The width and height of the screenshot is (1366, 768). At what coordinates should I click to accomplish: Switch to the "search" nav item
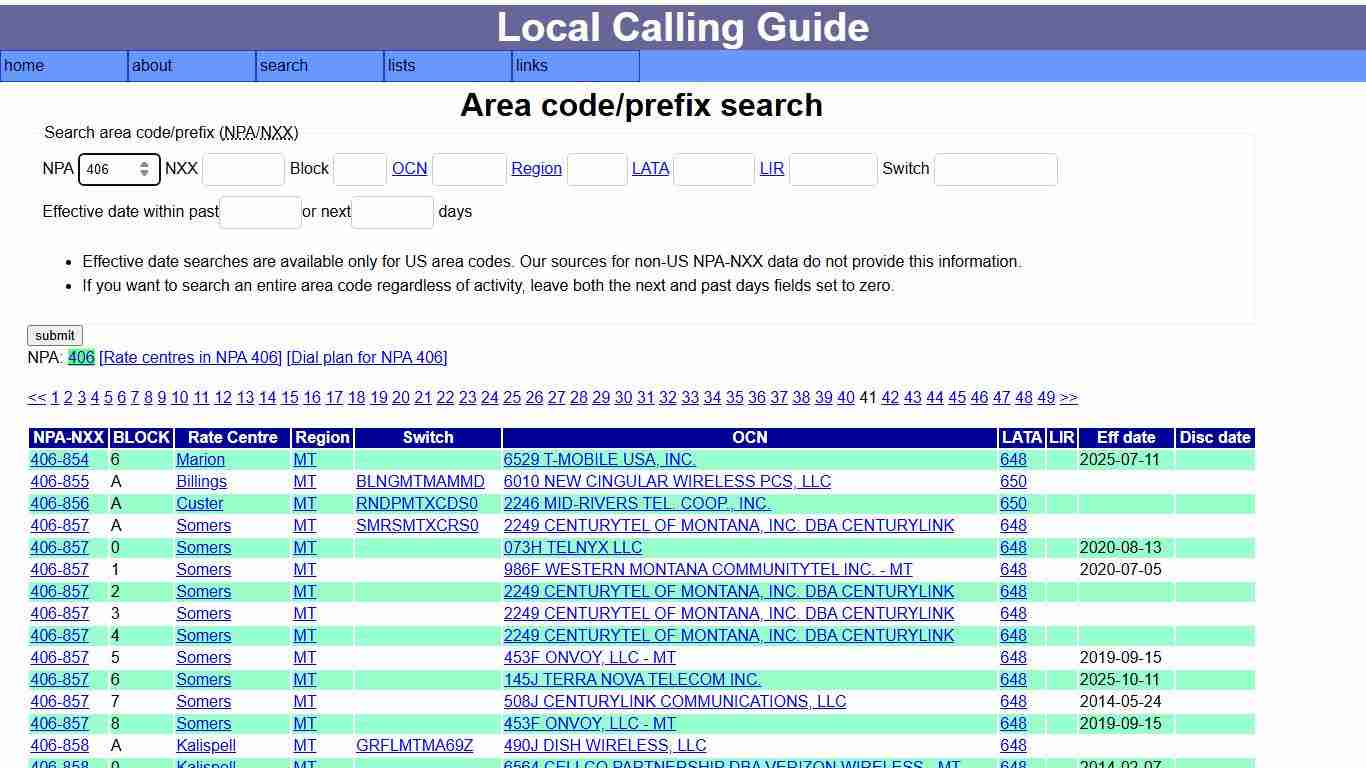coord(284,66)
